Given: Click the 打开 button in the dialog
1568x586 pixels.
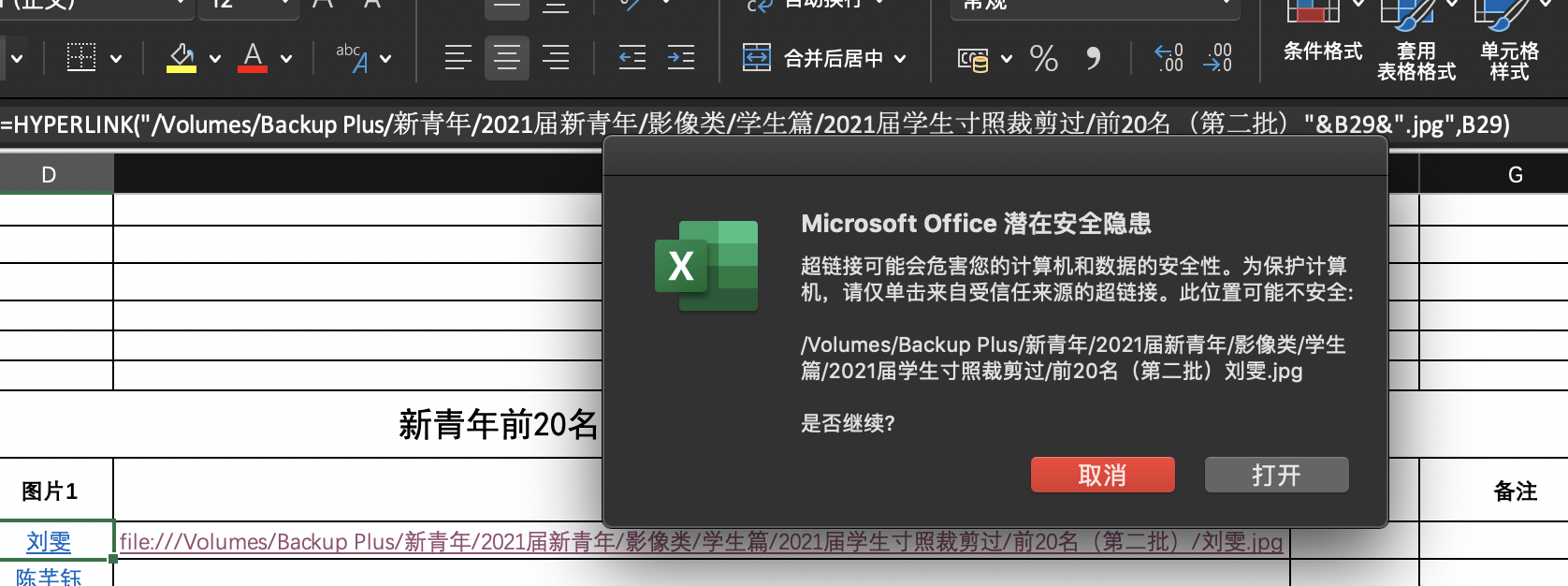Looking at the screenshot, I should click(x=1276, y=475).
